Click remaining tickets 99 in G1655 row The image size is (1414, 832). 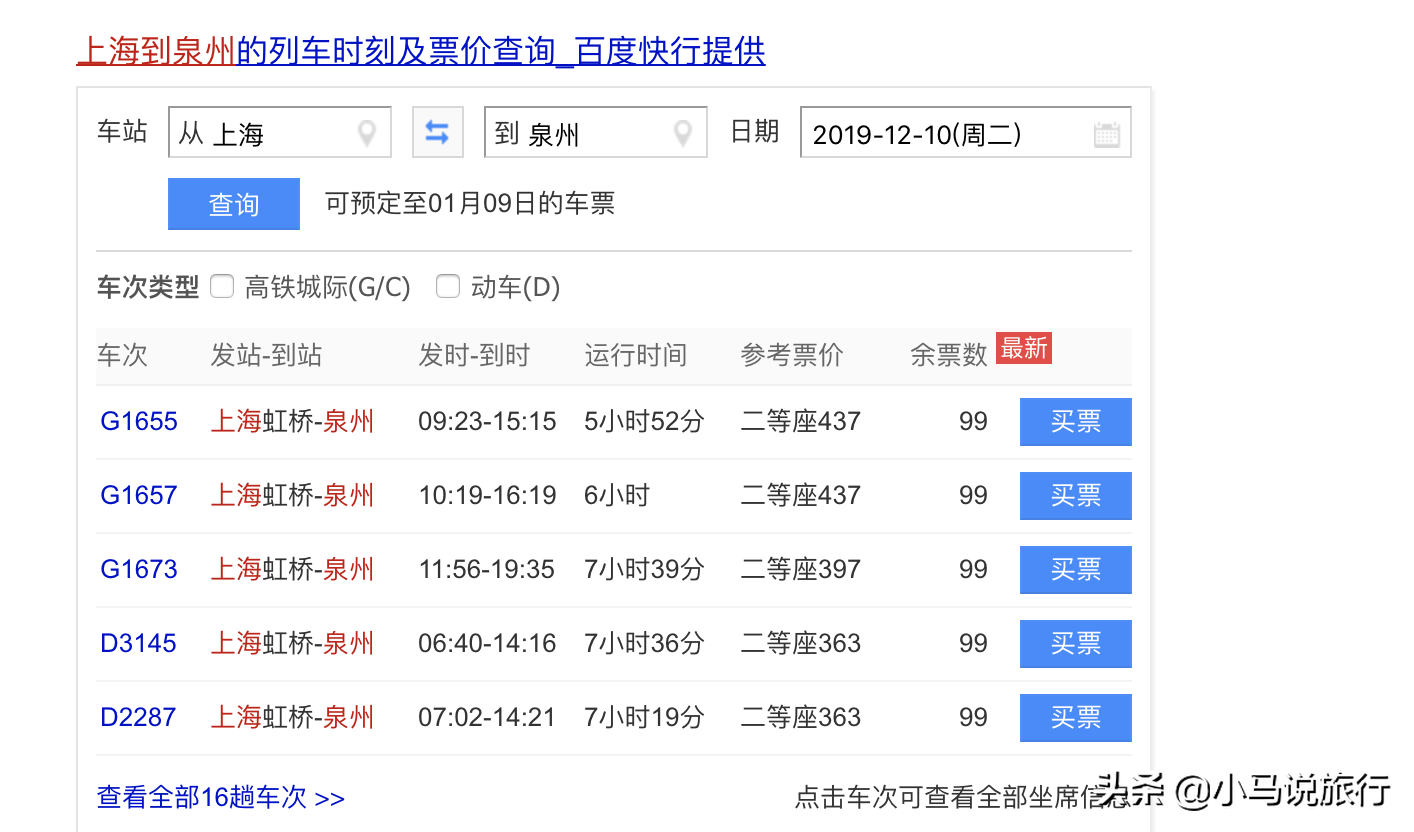(973, 421)
